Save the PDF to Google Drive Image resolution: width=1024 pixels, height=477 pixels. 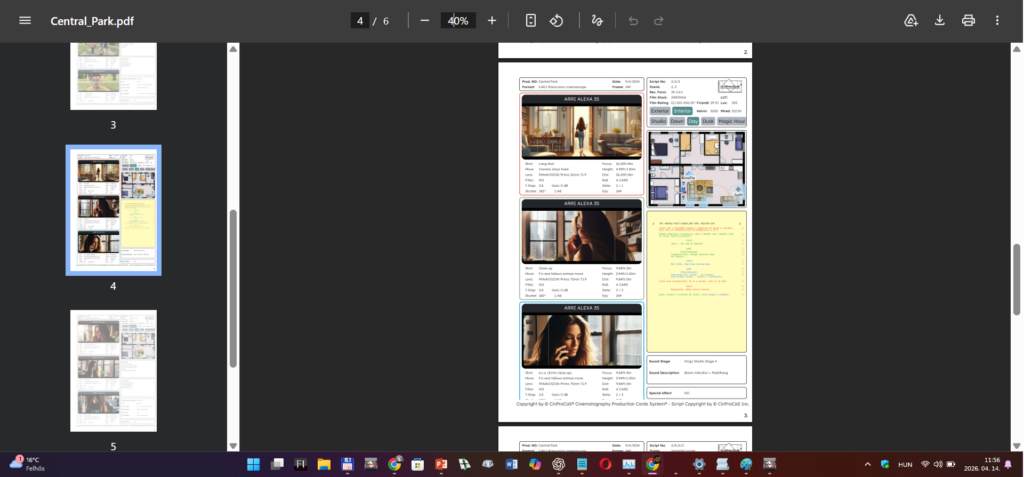pyautogui.click(x=911, y=20)
